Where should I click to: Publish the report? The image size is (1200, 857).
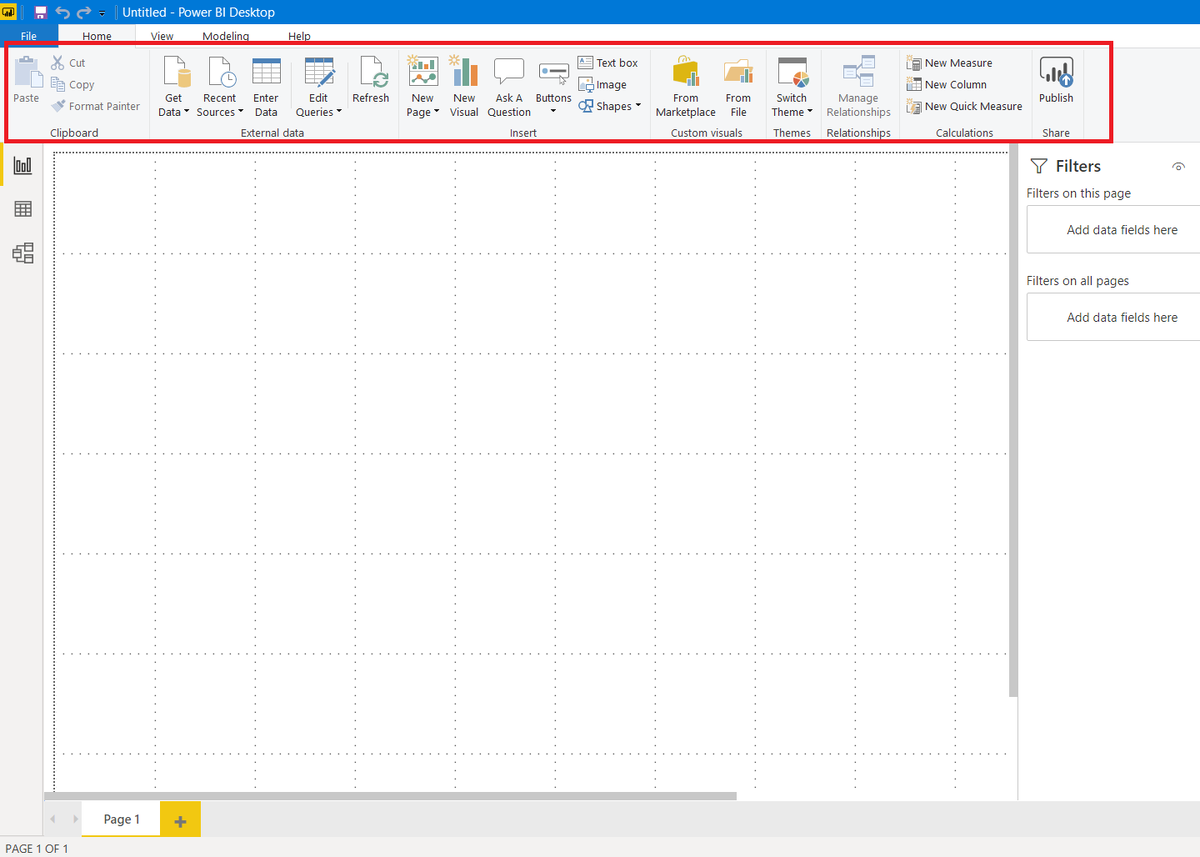[x=1056, y=80]
